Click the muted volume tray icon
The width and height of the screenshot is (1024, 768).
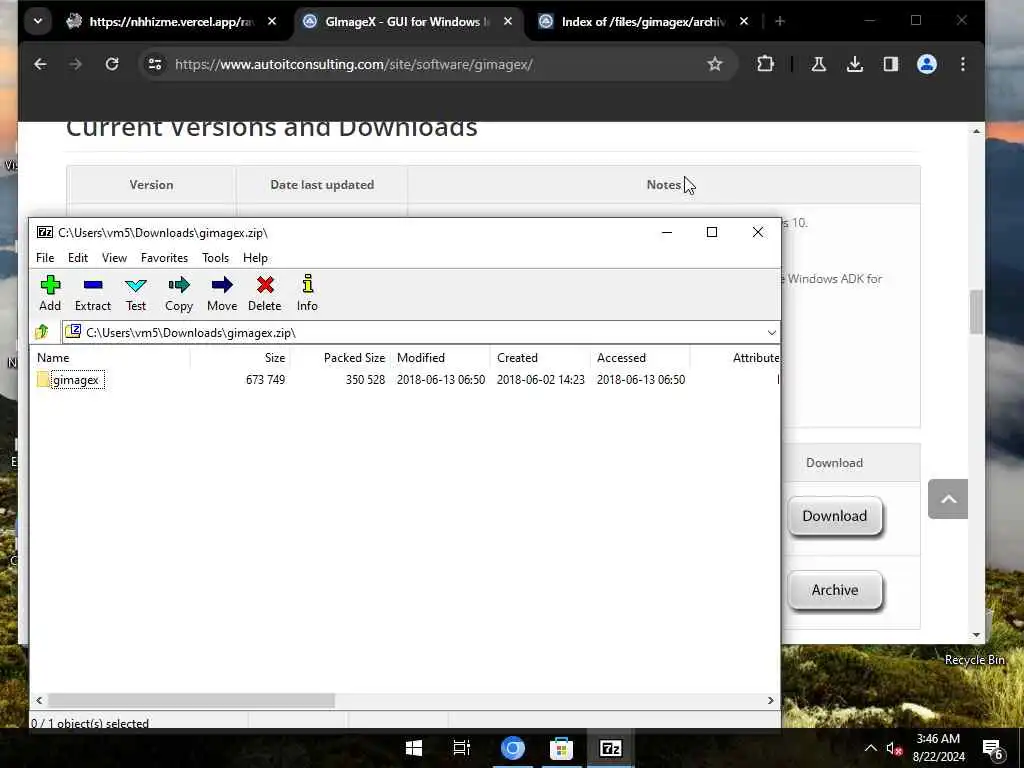(894, 748)
